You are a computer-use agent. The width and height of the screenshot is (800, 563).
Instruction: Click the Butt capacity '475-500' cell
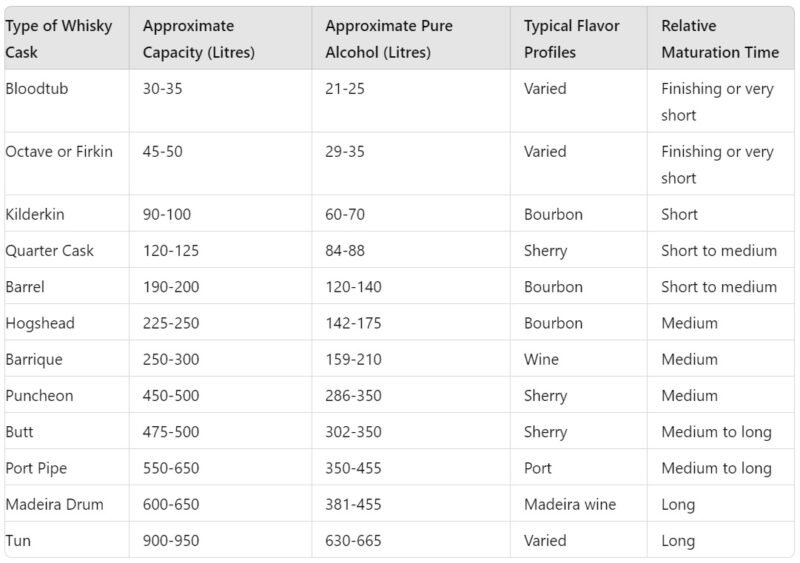(171, 432)
